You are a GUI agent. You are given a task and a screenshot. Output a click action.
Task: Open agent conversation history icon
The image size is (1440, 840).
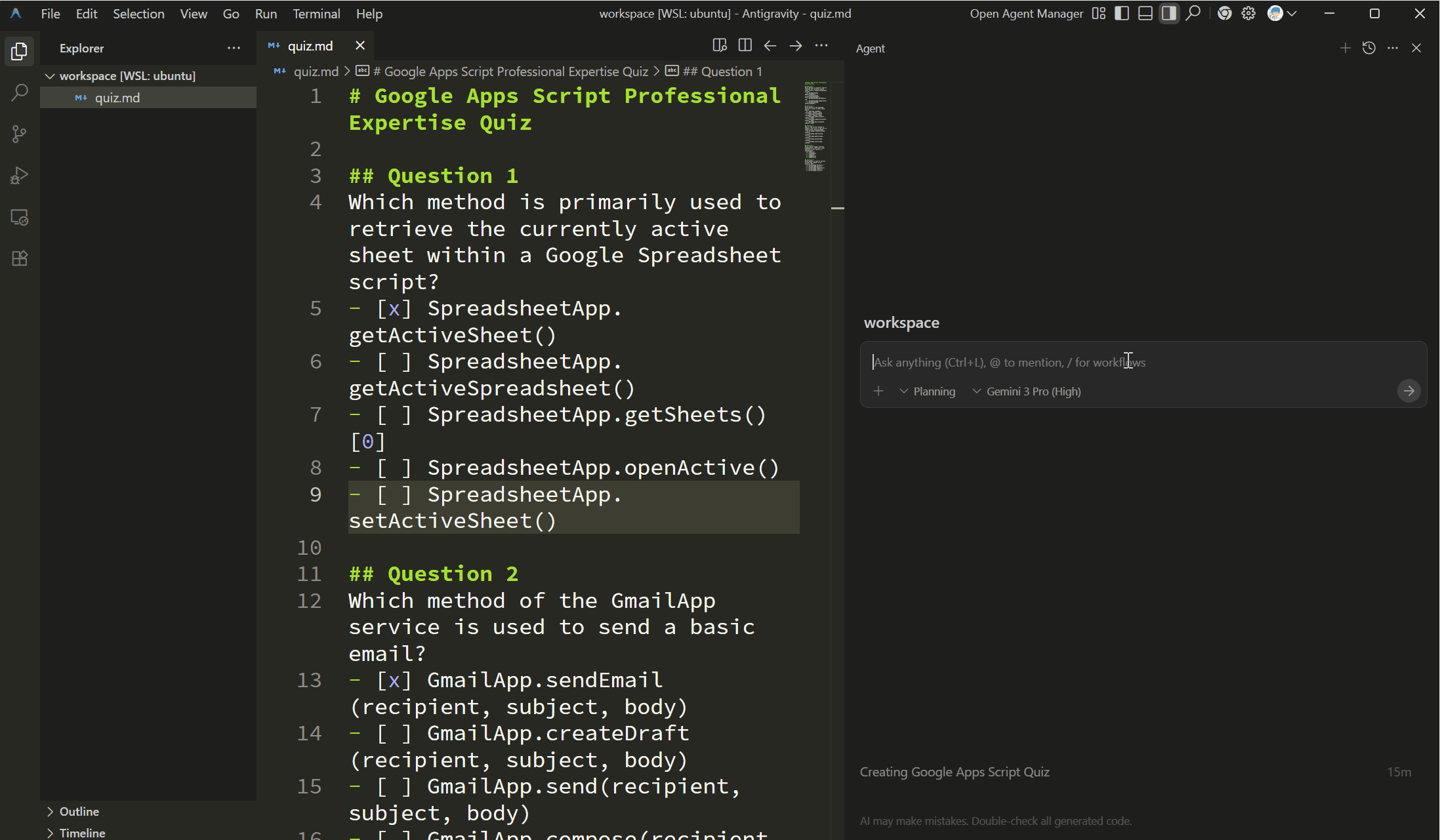[1368, 48]
